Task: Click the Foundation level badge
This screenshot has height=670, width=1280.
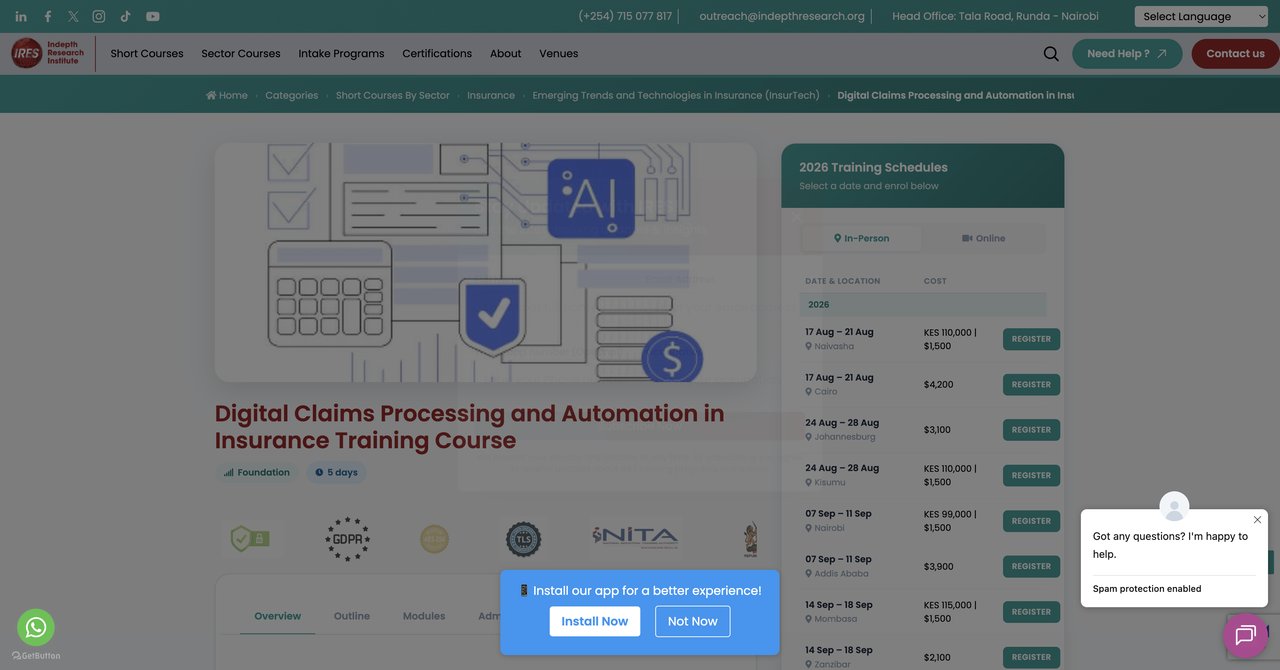Action: [x=257, y=473]
